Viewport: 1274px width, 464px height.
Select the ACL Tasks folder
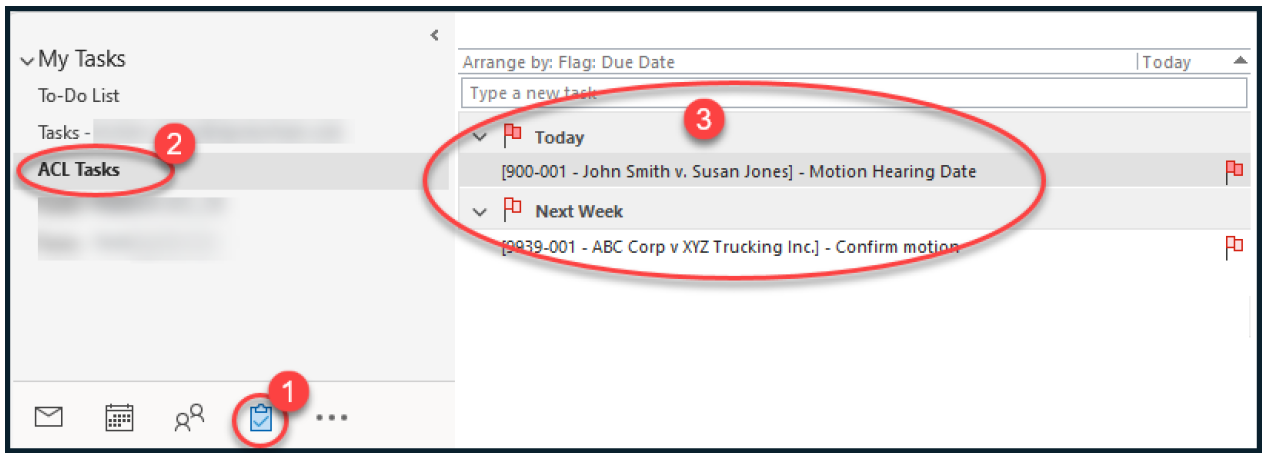[x=79, y=170]
